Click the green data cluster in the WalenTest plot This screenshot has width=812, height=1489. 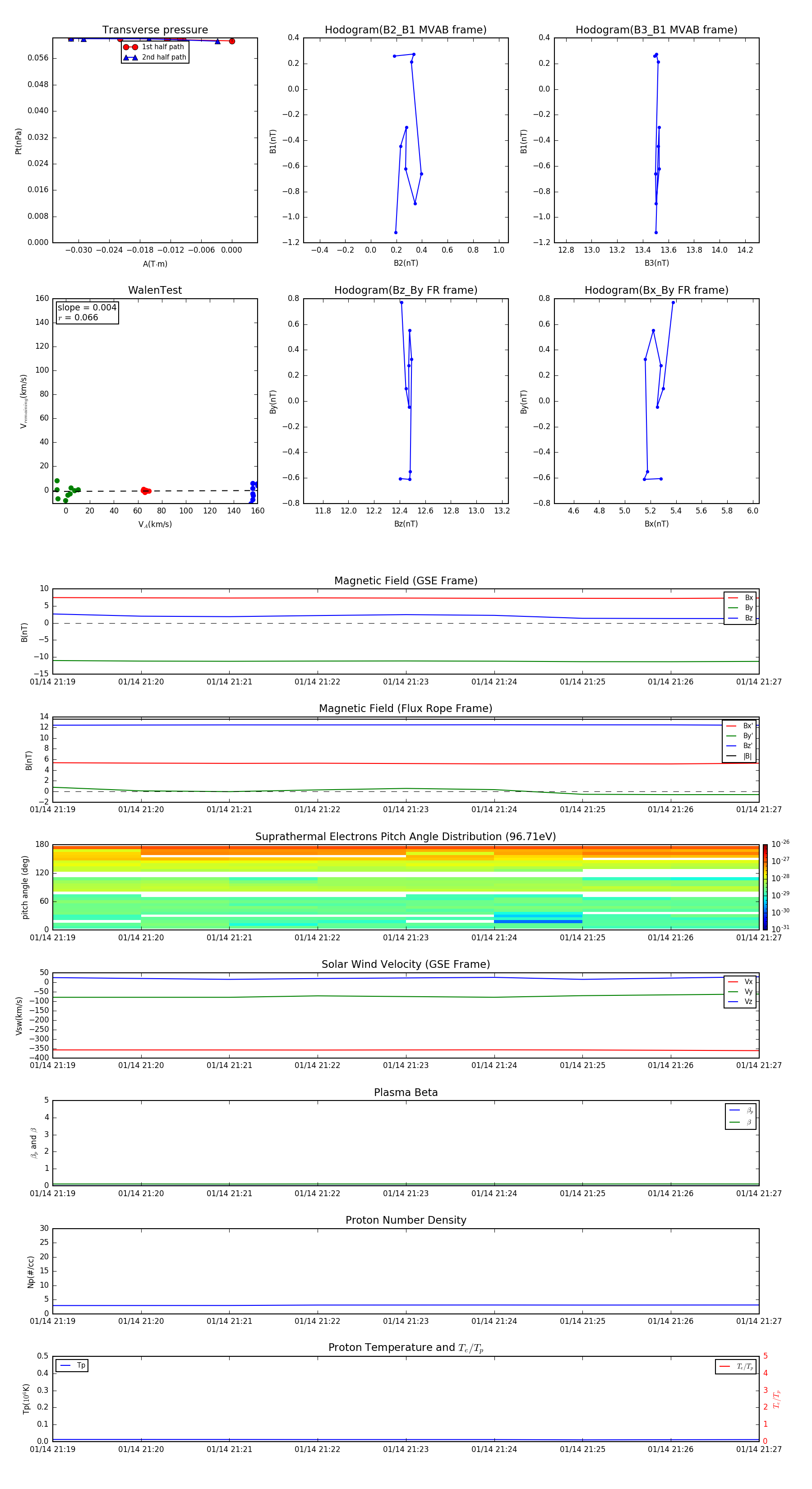pos(65,491)
